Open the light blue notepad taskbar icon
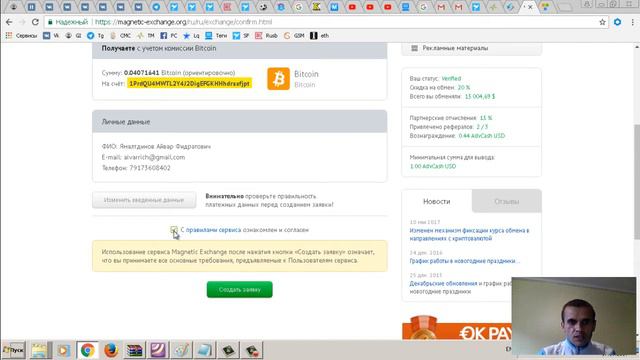The width and height of the screenshot is (640, 360). point(204,350)
